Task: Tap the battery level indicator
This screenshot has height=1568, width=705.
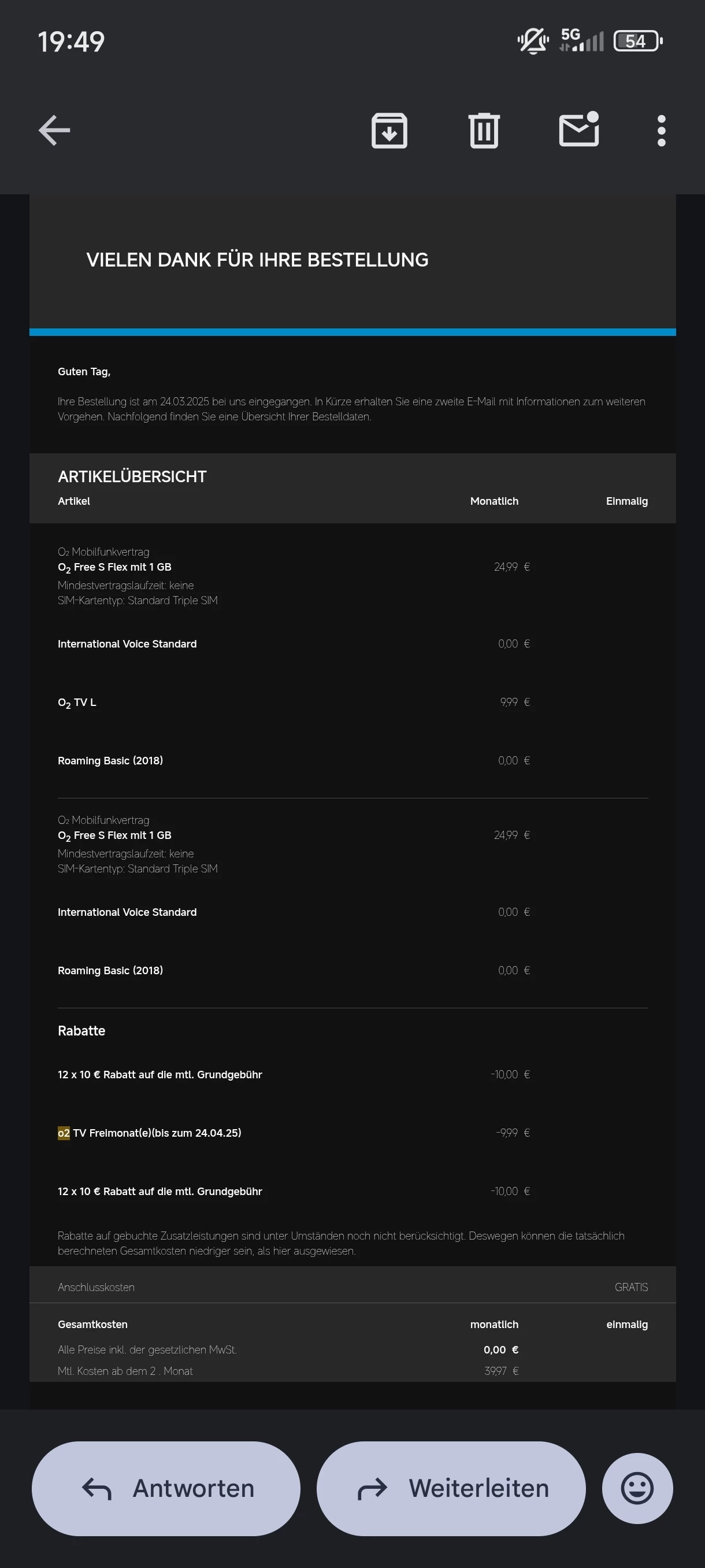Action: point(637,42)
